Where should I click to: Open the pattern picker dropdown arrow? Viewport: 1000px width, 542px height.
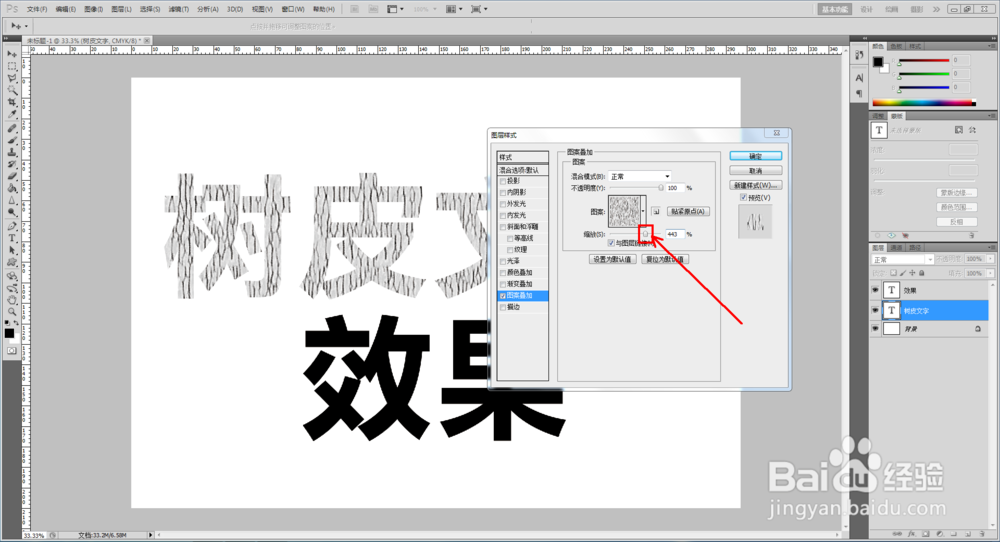click(x=643, y=211)
